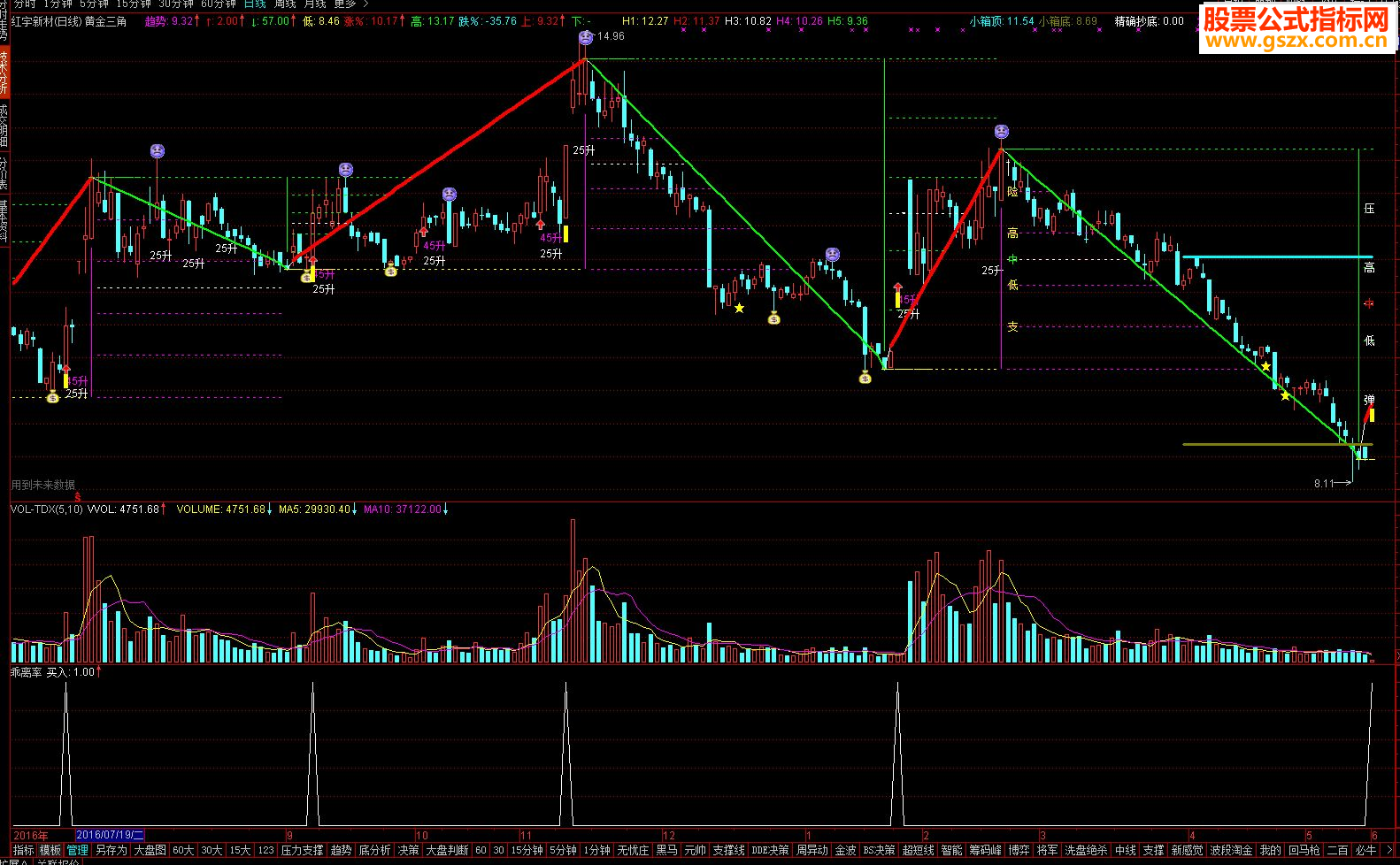Select the 洗盘绝杀 indicator tab

click(x=1087, y=850)
